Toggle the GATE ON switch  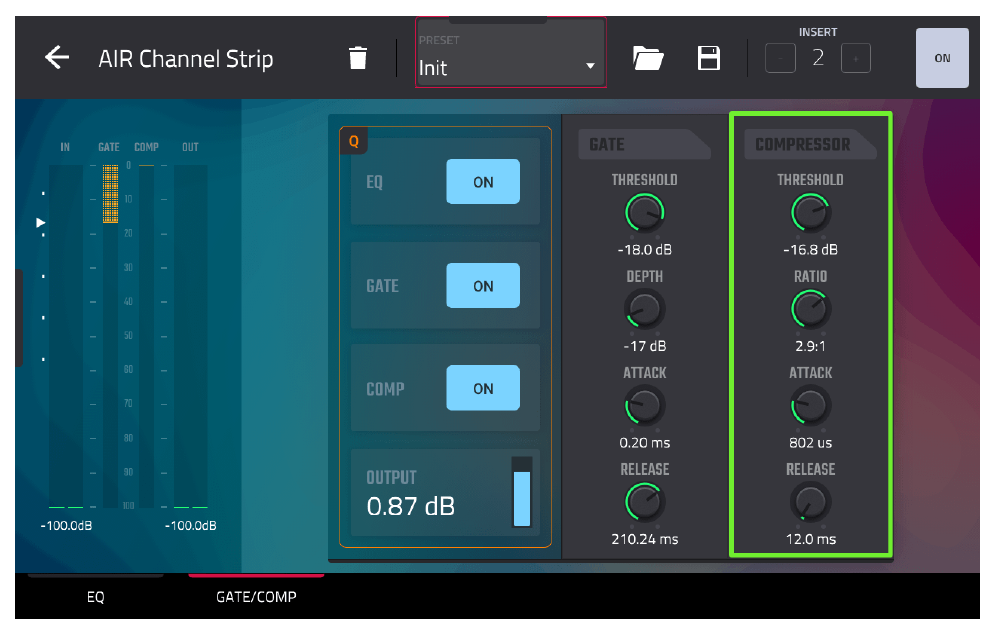point(483,286)
